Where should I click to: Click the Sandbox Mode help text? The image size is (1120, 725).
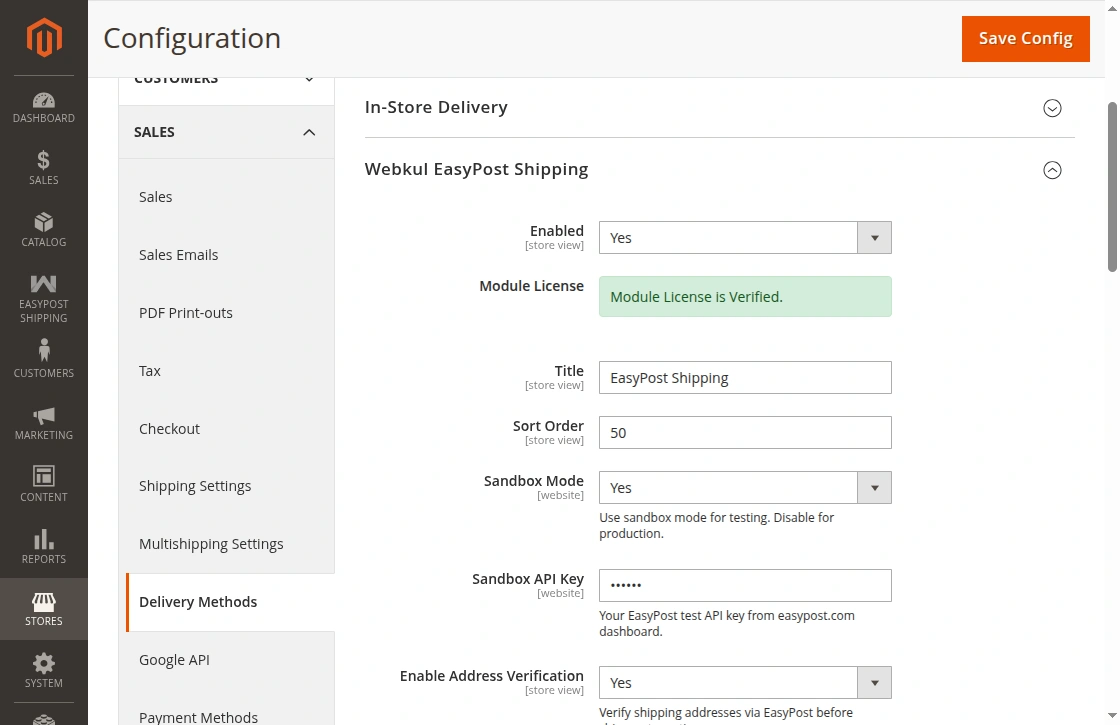point(716,526)
